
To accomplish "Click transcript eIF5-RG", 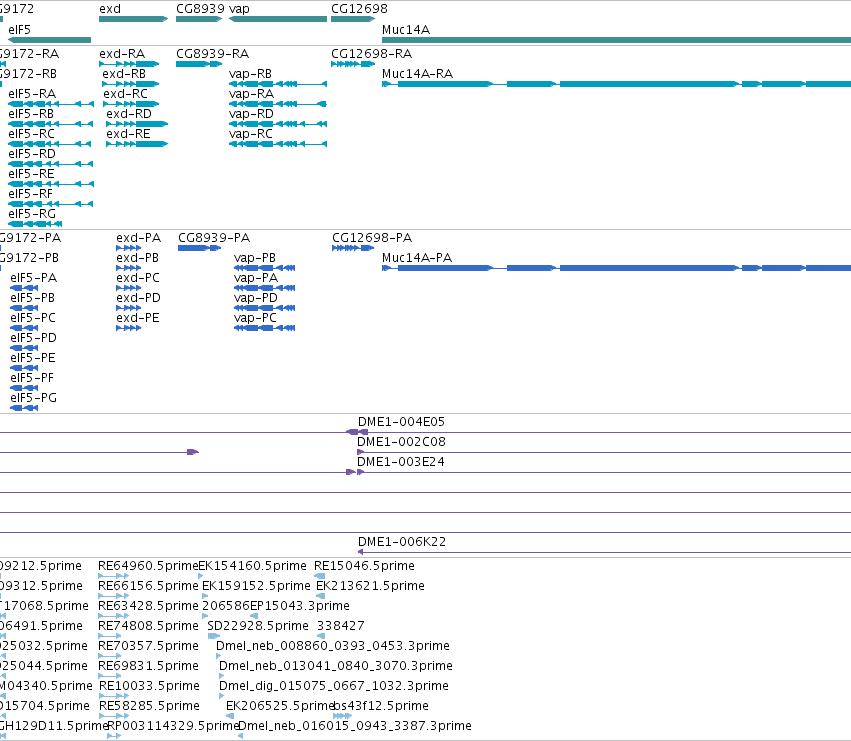I will coord(35,225).
